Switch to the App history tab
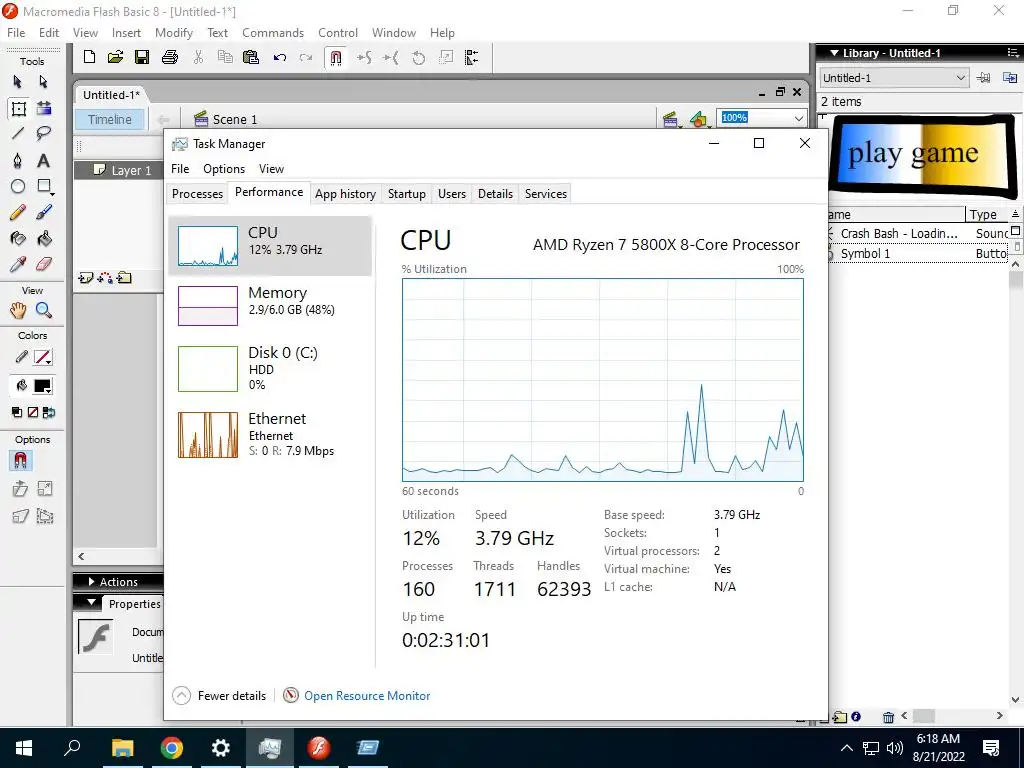 pyautogui.click(x=345, y=193)
